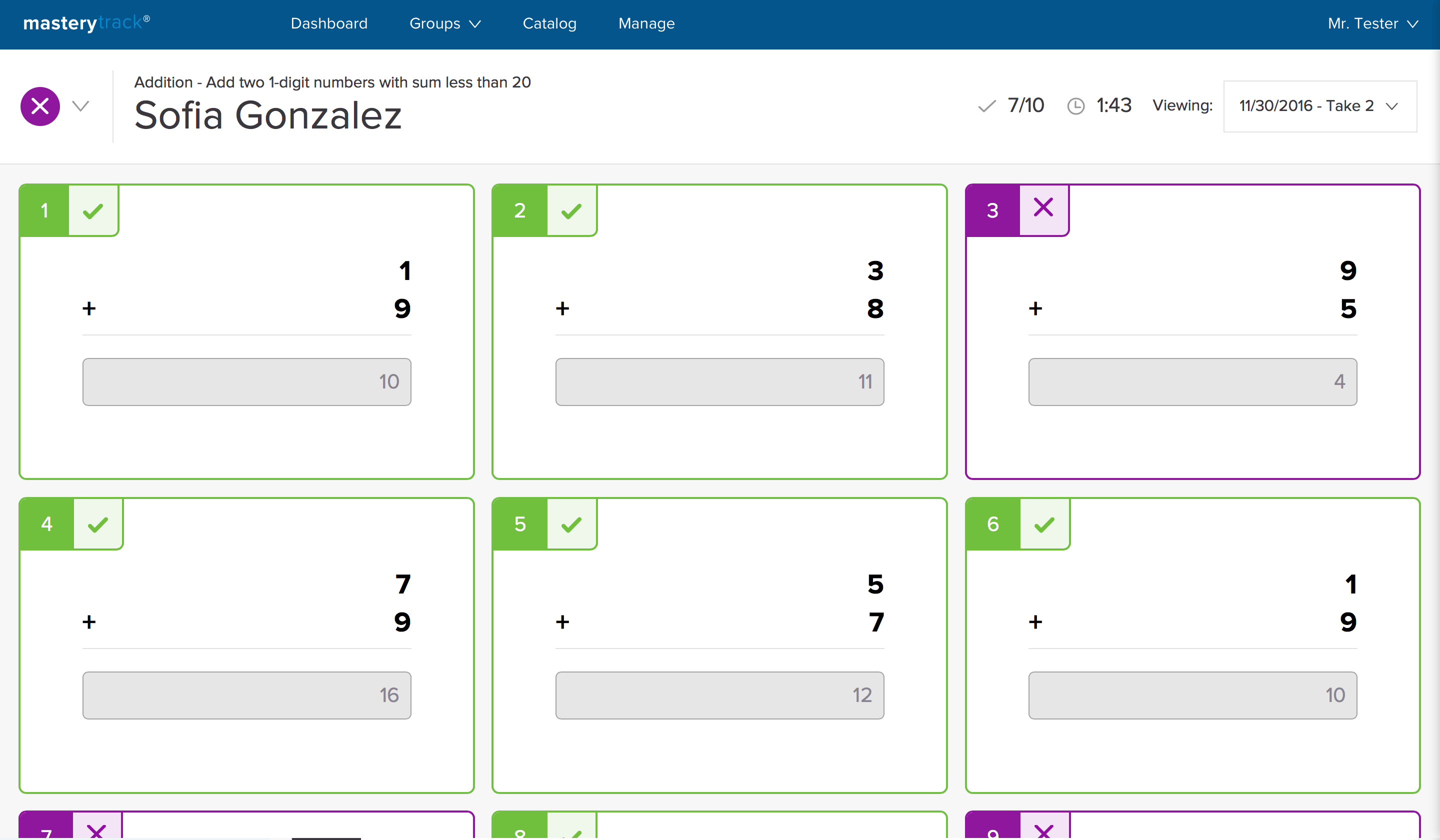Image resolution: width=1440 pixels, height=840 pixels.
Task: Click green checkmark on question 2
Action: (x=571, y=211)
